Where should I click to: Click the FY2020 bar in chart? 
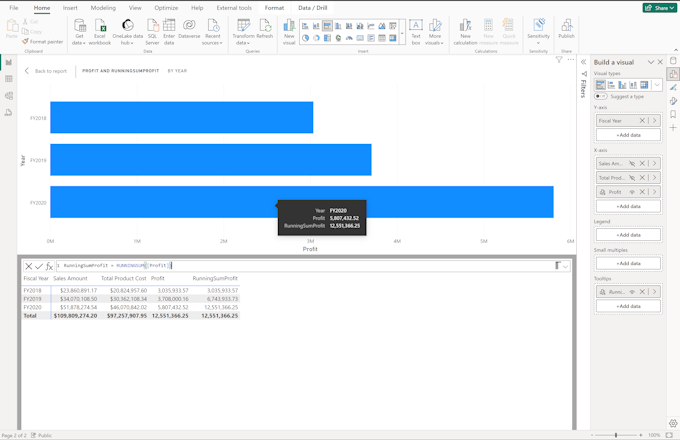pyautogui.click(x=302, y=202)
